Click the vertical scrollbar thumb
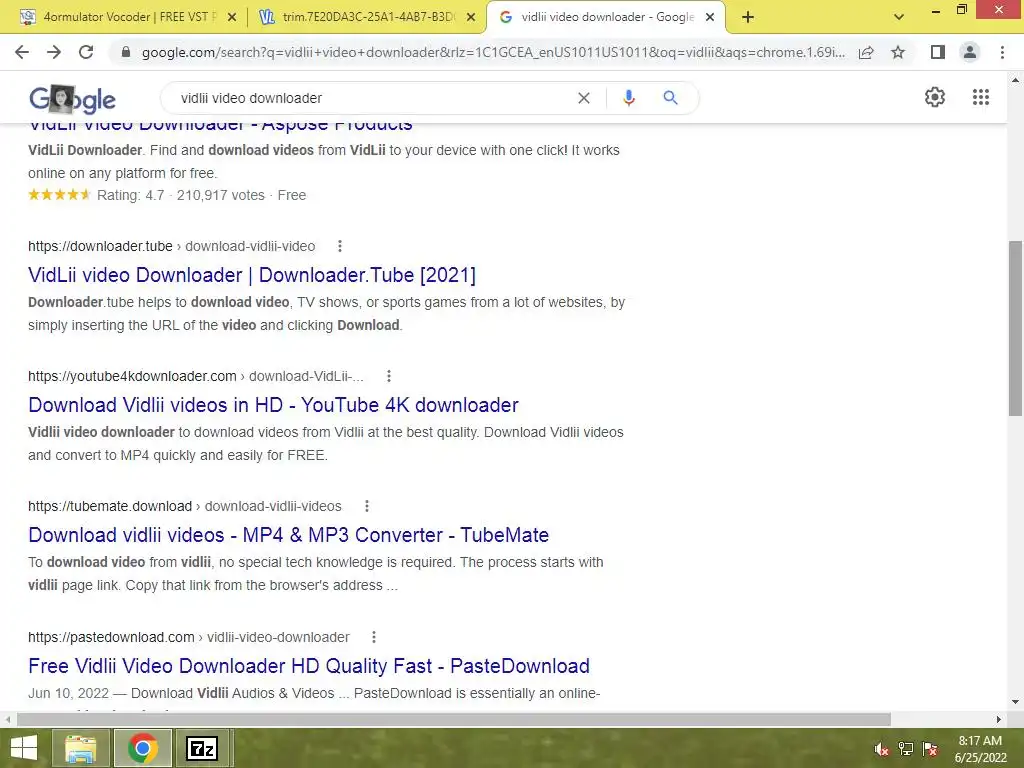Image resolution: width=1024 pixels, height=768 pixels. 1015,328
